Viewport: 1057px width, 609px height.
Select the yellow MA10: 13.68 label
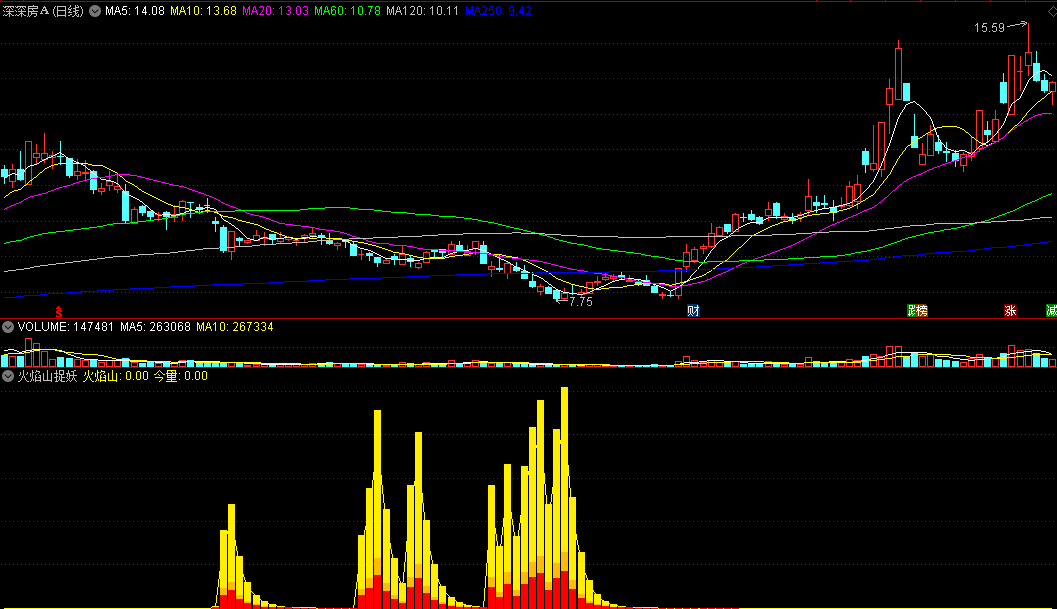(203, 11)
